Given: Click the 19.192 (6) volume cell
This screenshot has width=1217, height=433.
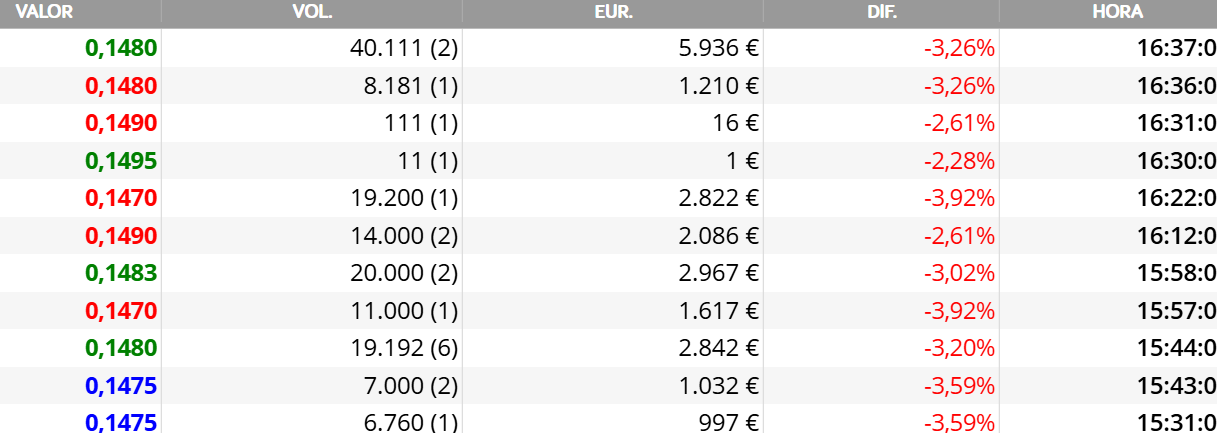Looking at the screenshot, I should click(x=404, y=348).
